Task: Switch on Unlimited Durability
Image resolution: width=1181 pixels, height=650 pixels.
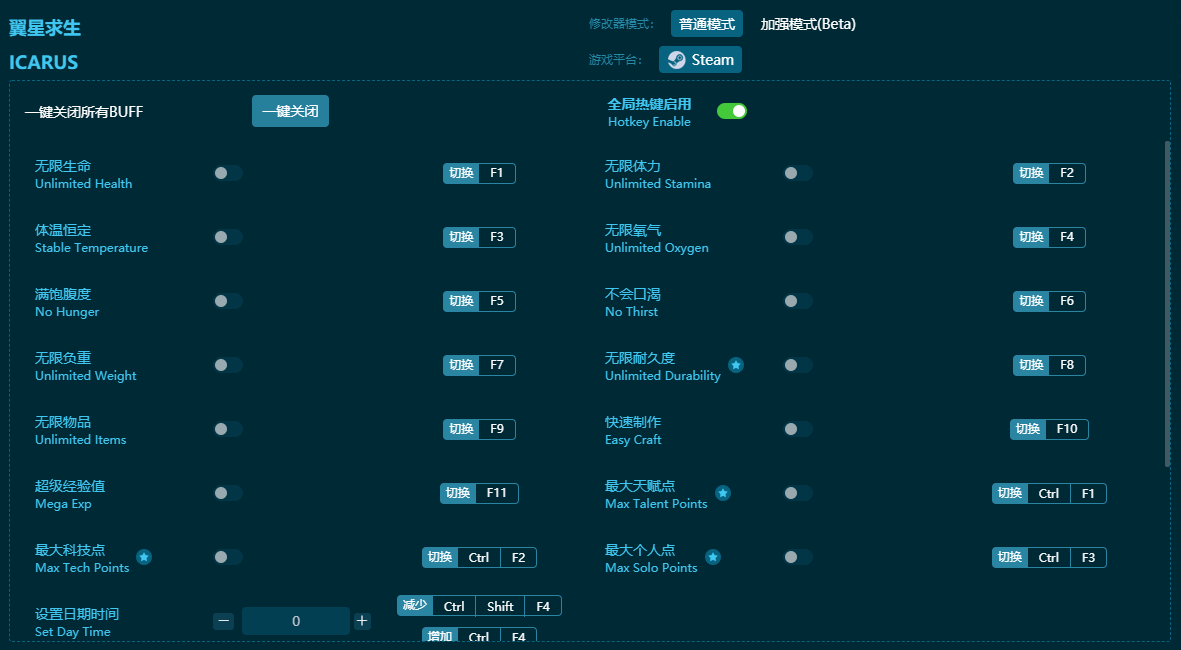Action: [x=798, y=365]
